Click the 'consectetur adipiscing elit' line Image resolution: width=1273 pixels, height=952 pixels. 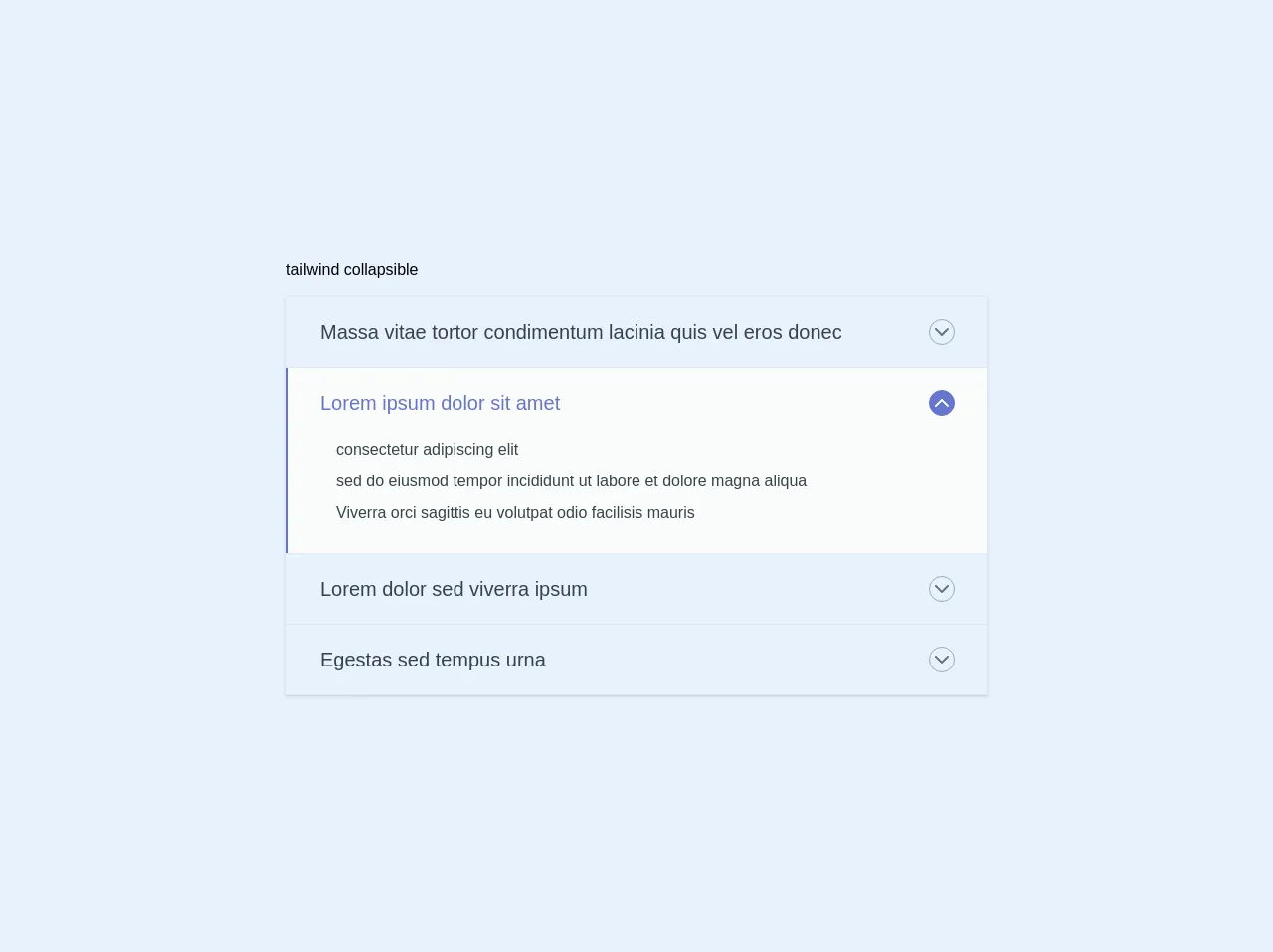[427, 450]
